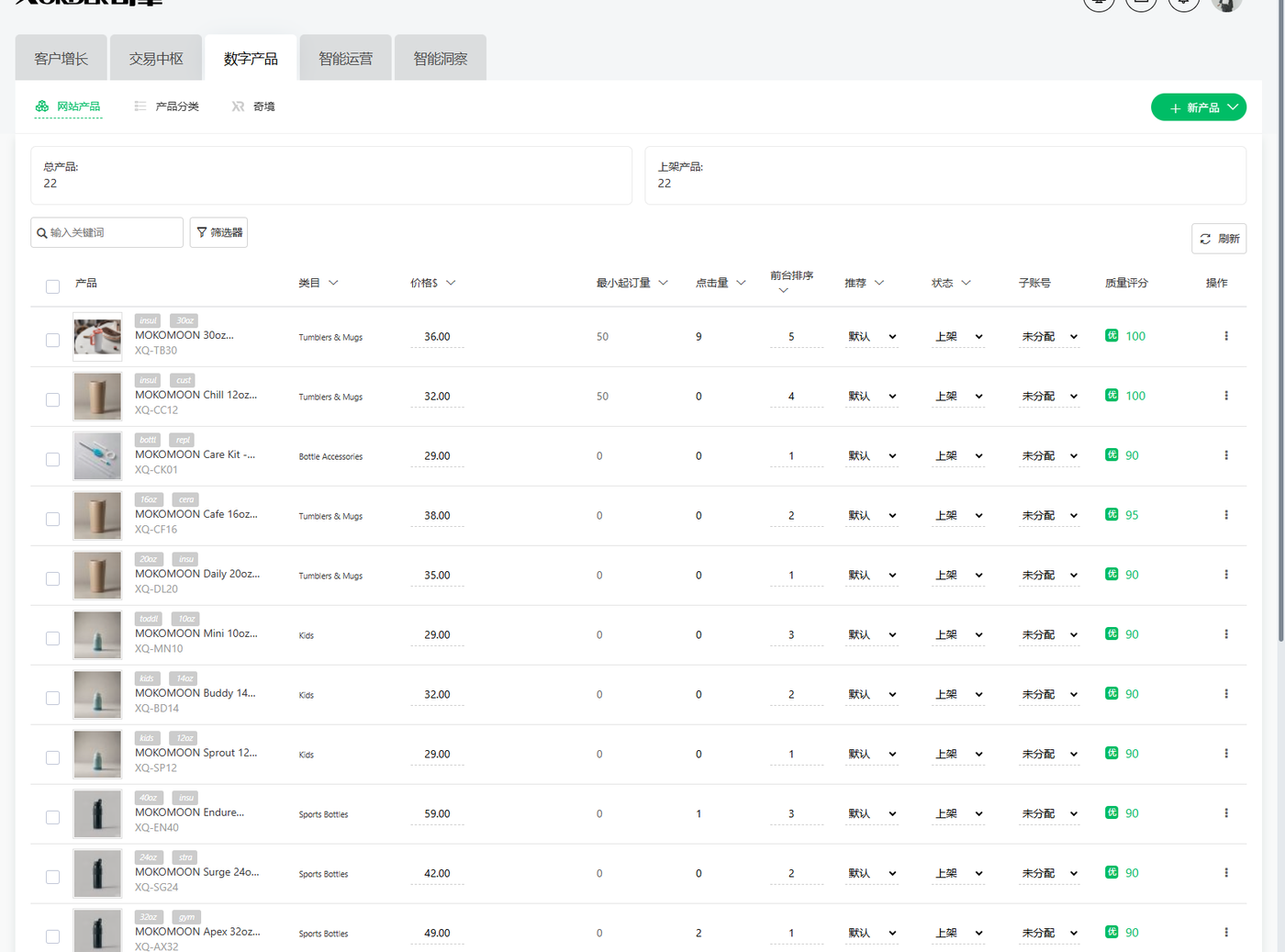Open row actions menu for XQ-SP12
Image resolution: width=1285 pixels, height=952 pixels.
[1225, 754]
